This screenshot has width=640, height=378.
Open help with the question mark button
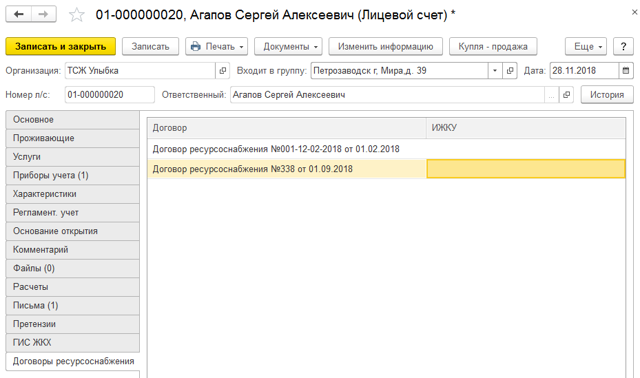(x=623, y=47)
